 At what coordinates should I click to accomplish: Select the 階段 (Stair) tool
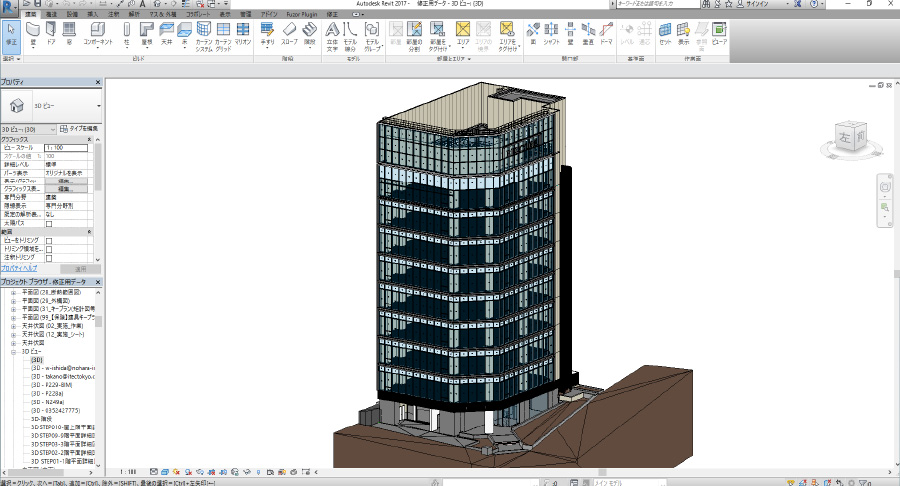tap(310, 34)
